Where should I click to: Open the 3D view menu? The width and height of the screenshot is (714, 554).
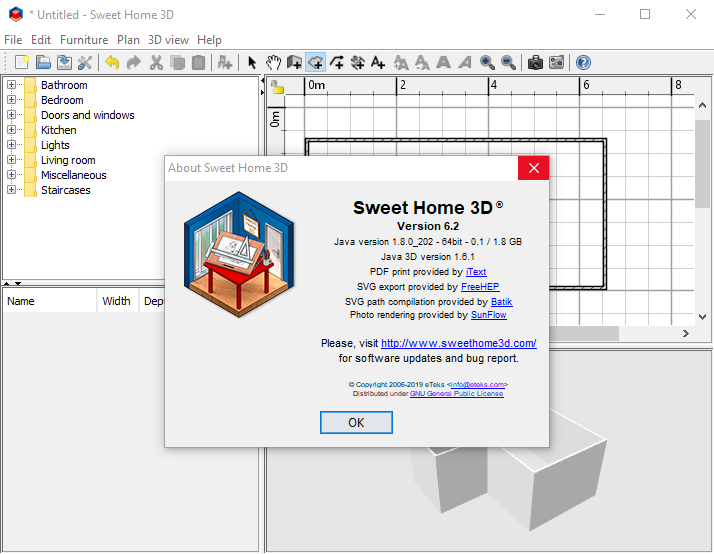click(168, 40)
